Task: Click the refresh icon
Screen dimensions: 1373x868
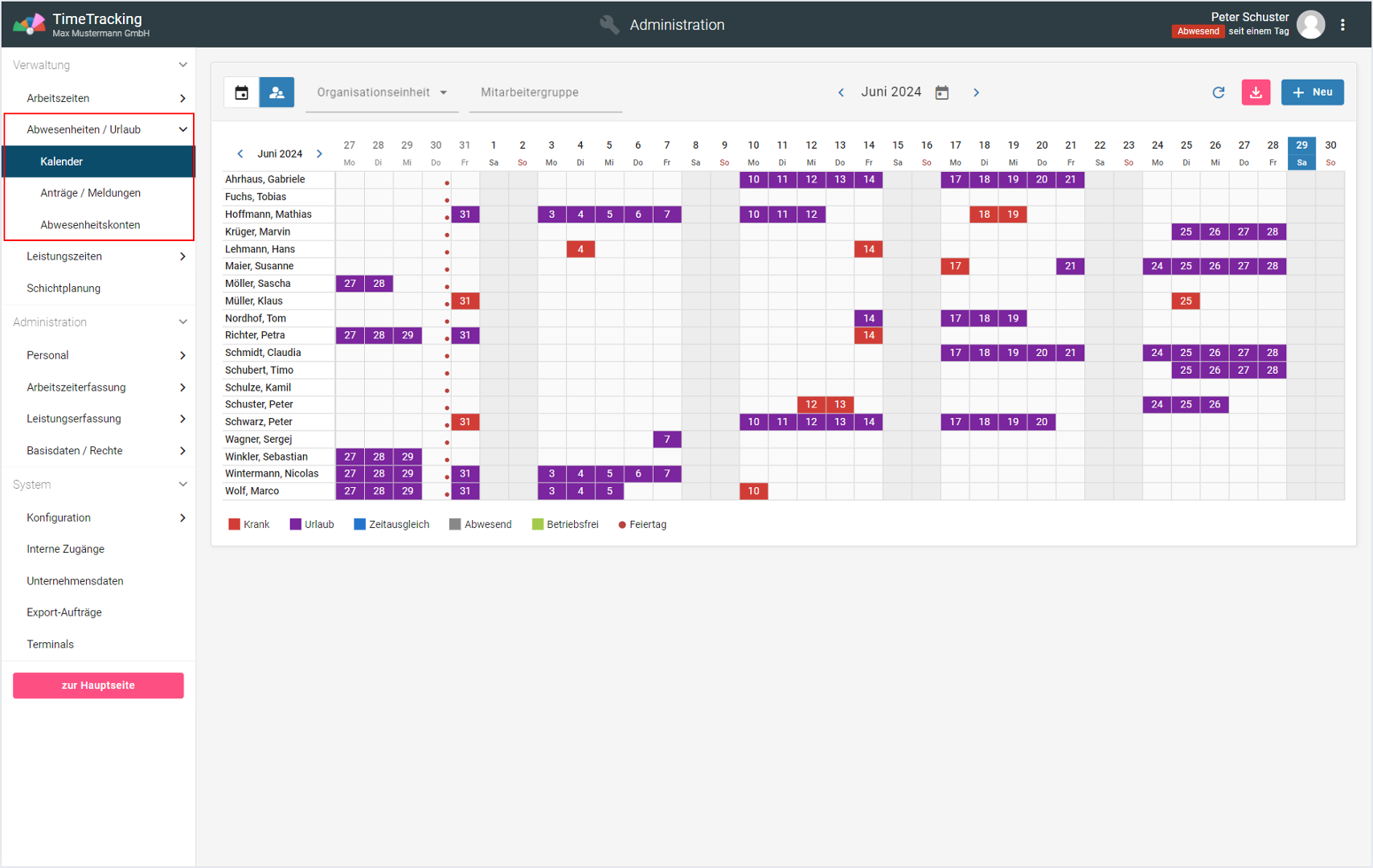Action: tap(1218, 92)
